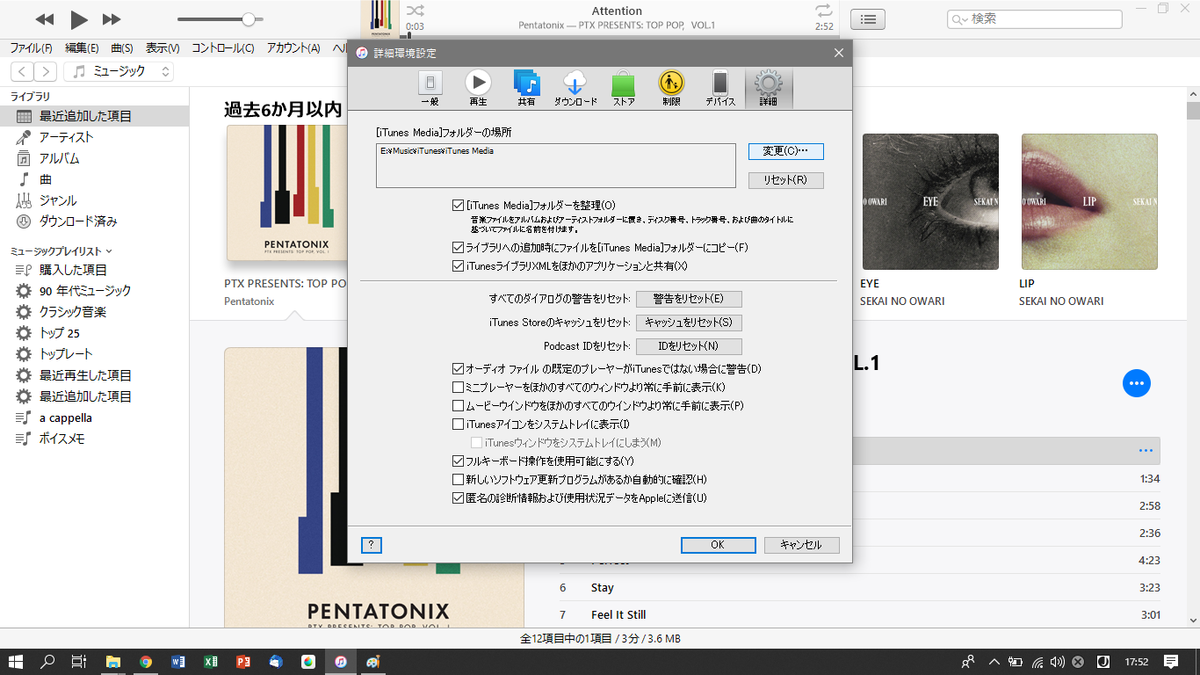This screenshot has width=1200, height=675.
Task: Open the ダウンロード (Downloads) preferences tab icon
Action: click(575, 88)
